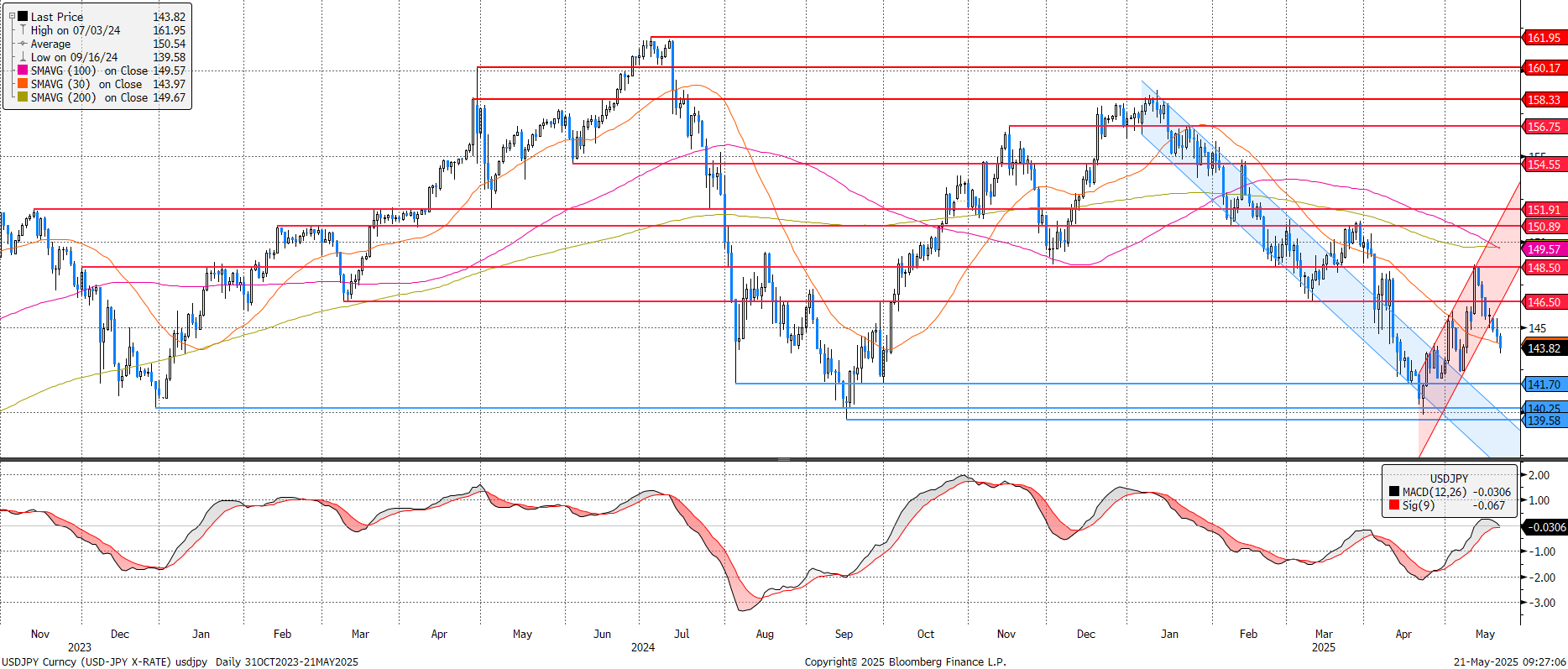Click the orange SMAVG (30) swatch

click(x=23, y=84)
